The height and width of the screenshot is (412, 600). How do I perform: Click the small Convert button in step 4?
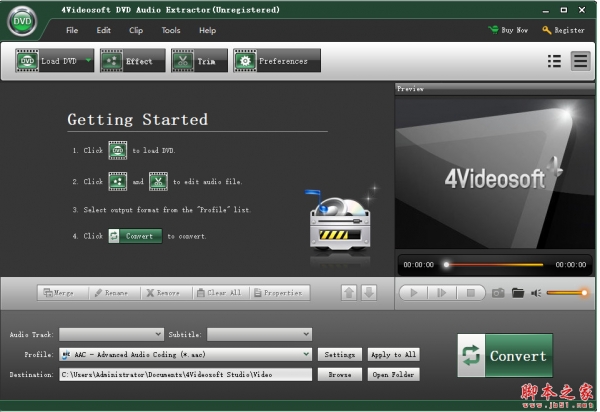pos(135,236)
